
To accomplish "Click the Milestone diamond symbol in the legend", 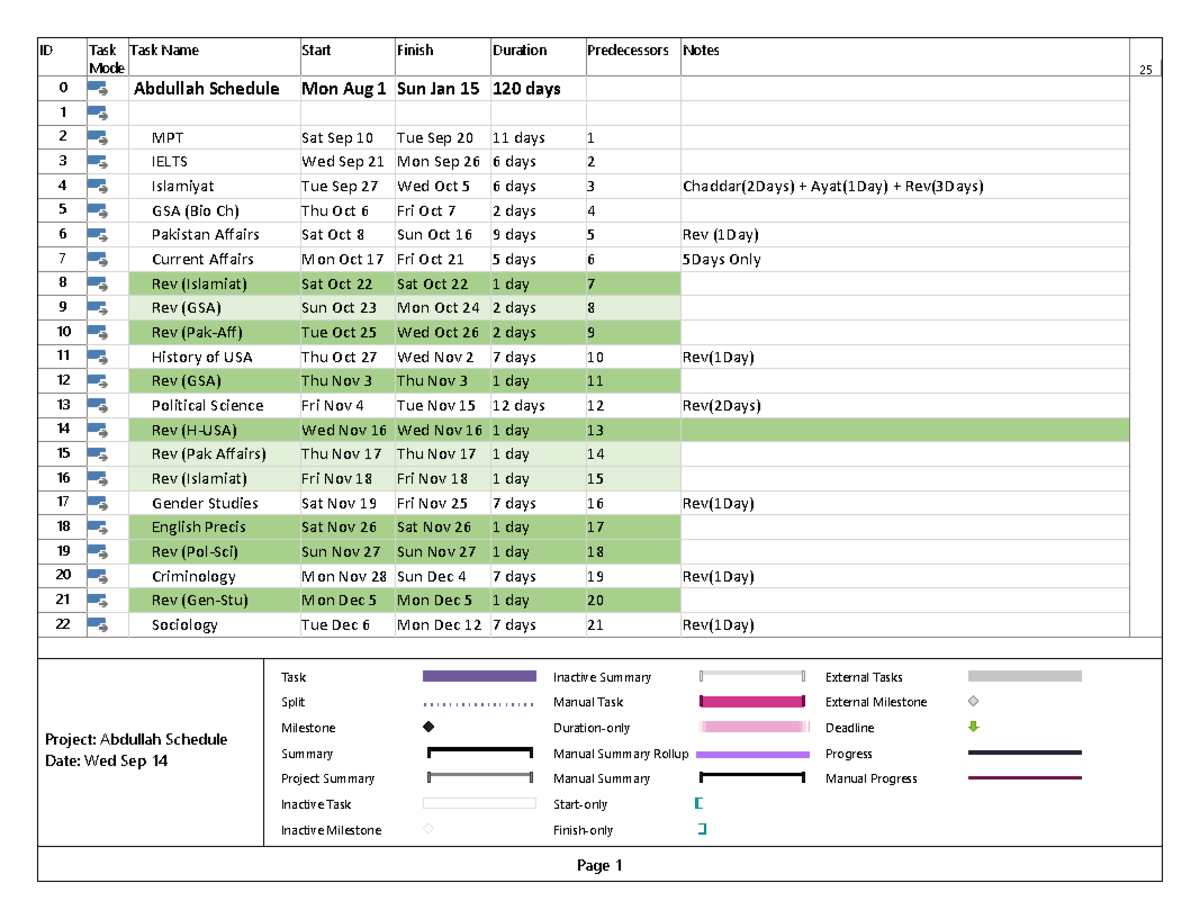I will [430, 727].
